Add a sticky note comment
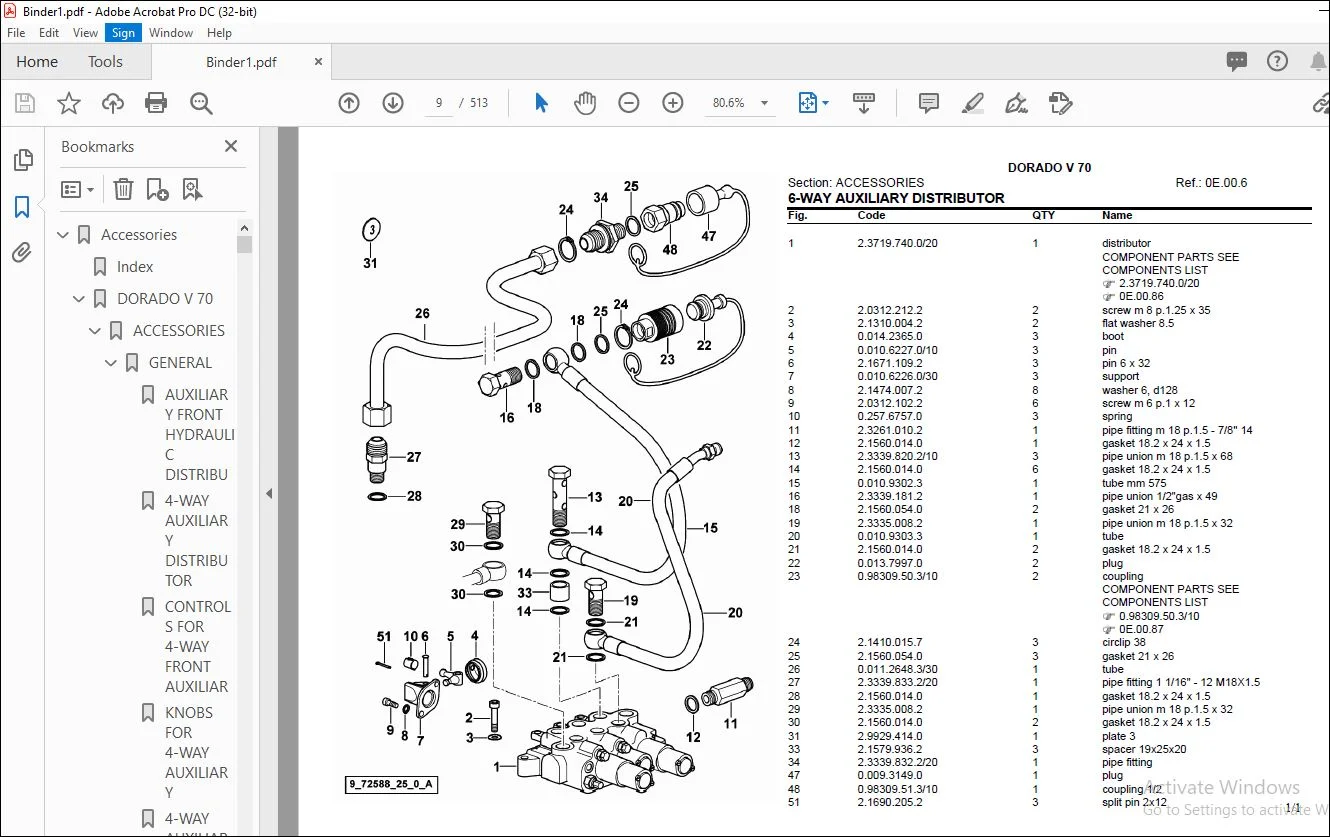The height and width of the screenshot is (837, 1330). click(x=929, y=103)
